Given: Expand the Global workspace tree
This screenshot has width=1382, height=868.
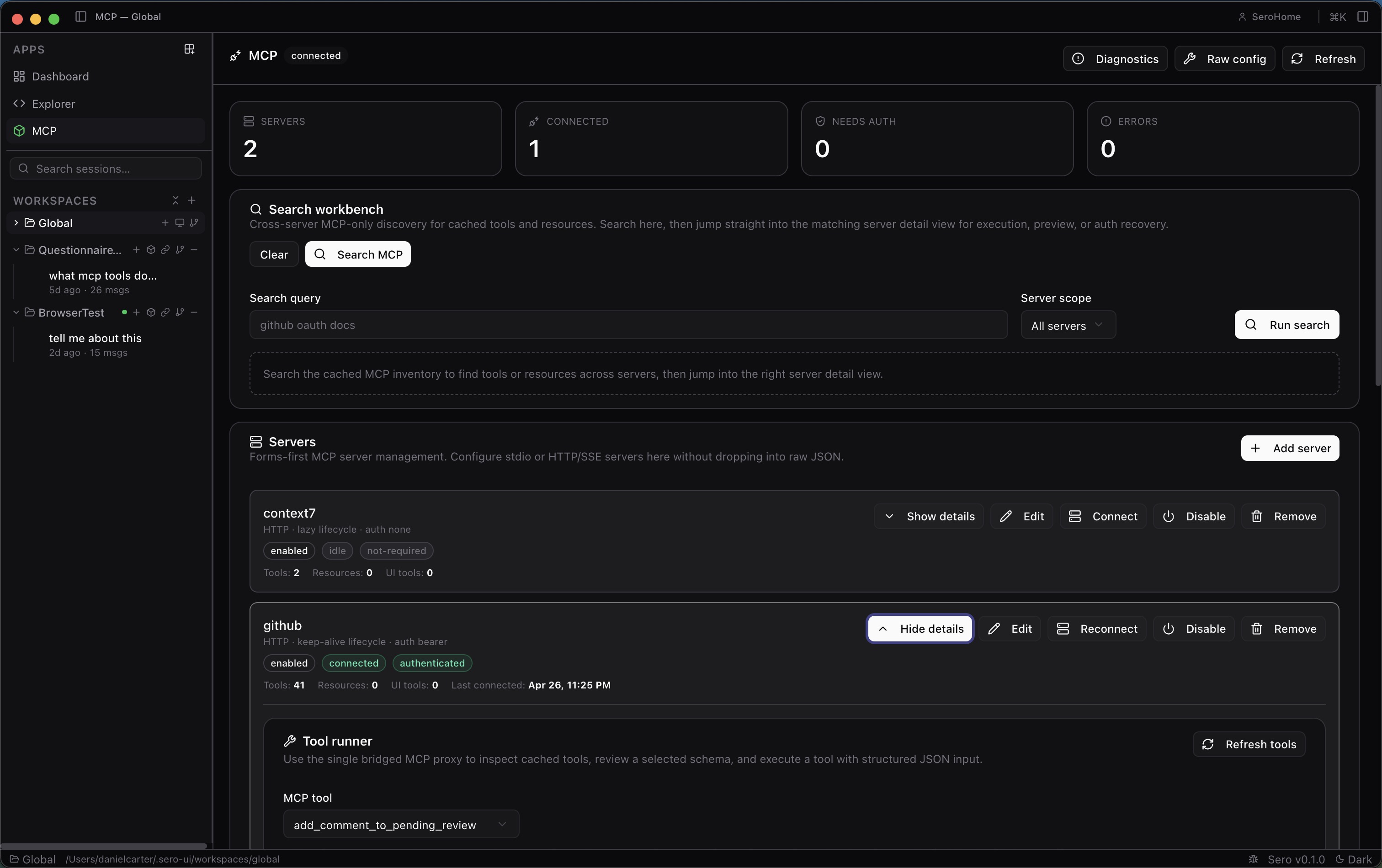Looking at the screenshot, I should (x=15, y=223).
